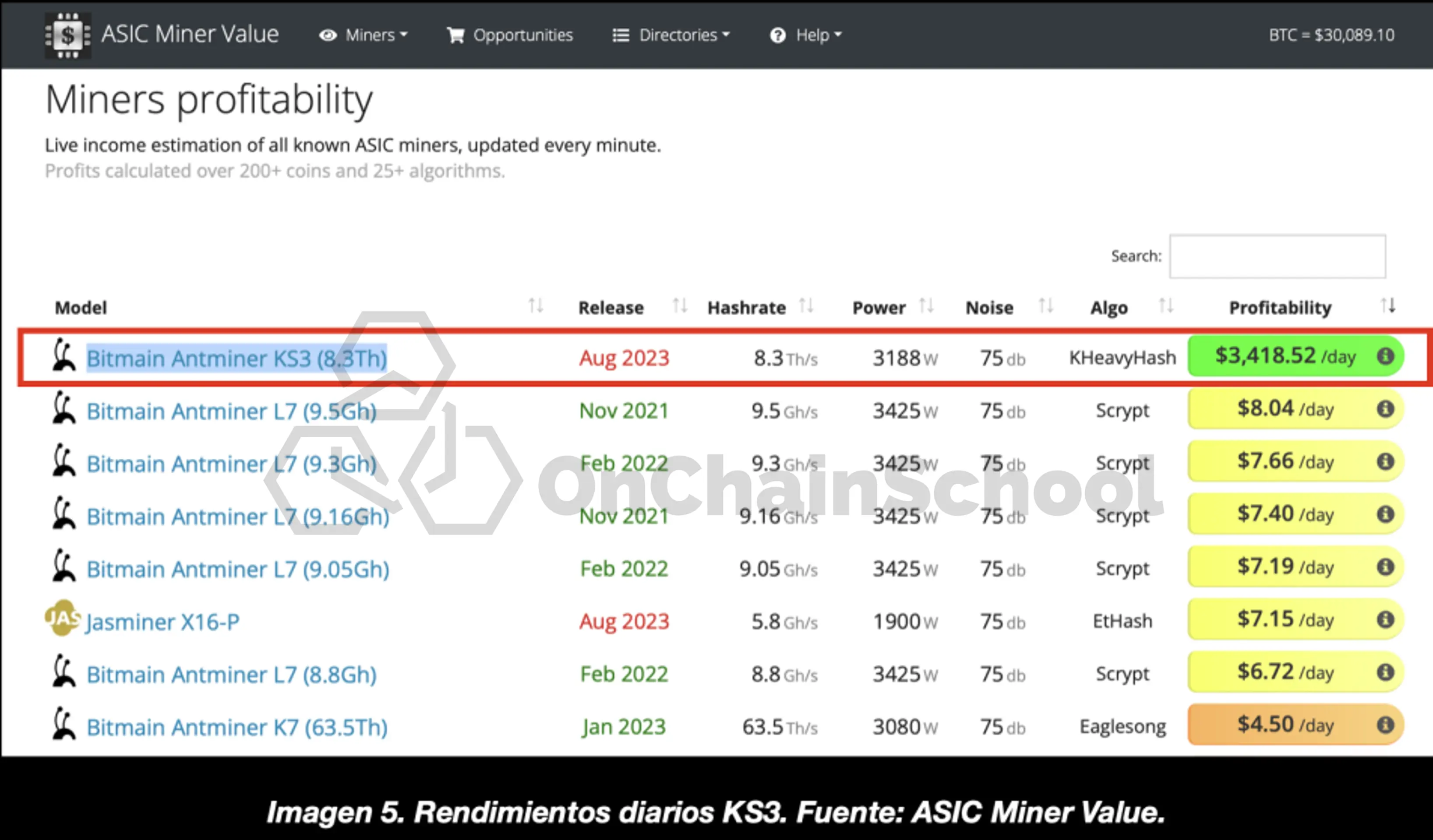The image size is (1433, 840).
Task: Click info icon on $8.04/day badge
Action: [x=1385, y=409]
